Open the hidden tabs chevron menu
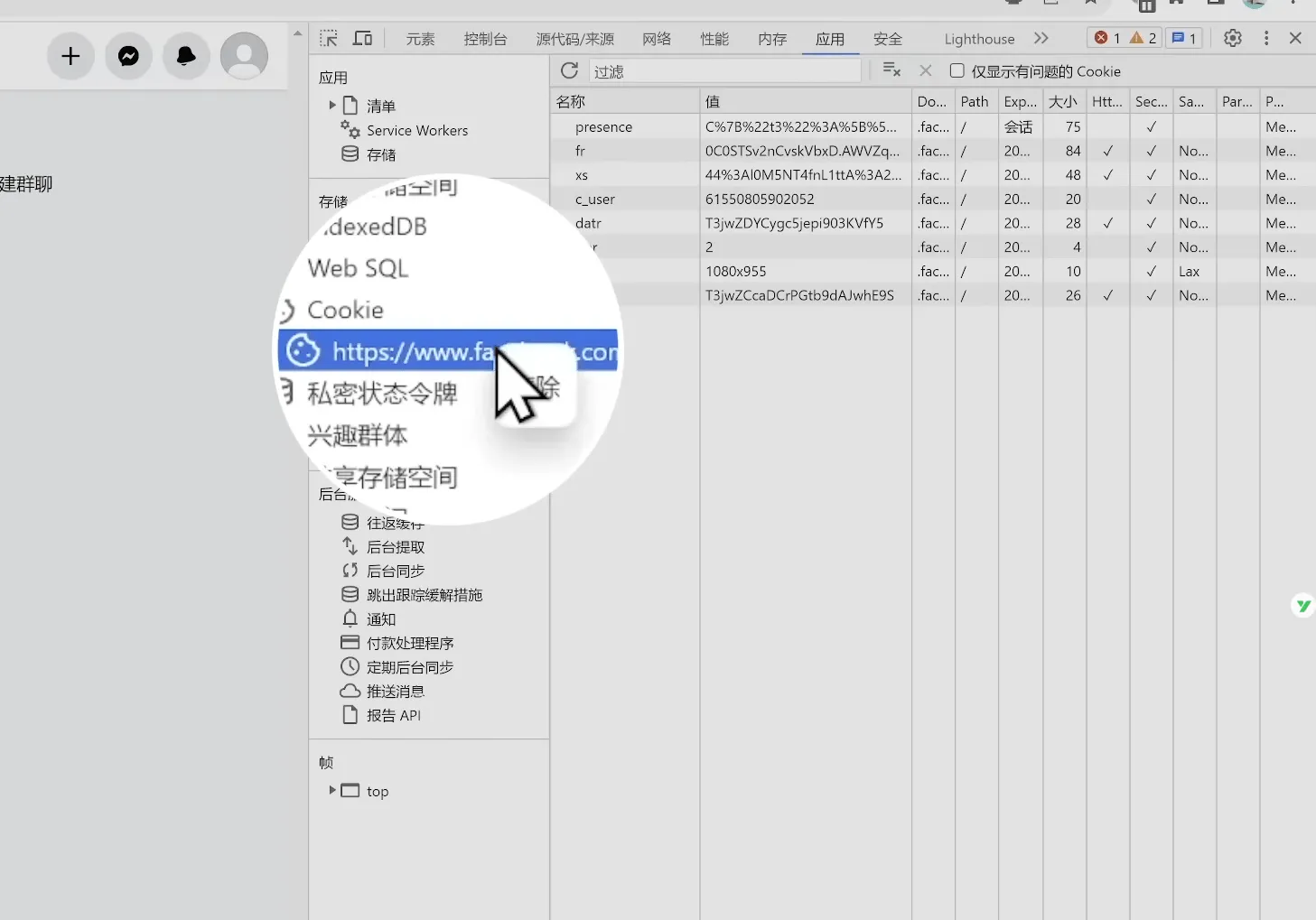This screenshot has width=1316, height=920. point(1041,38)
